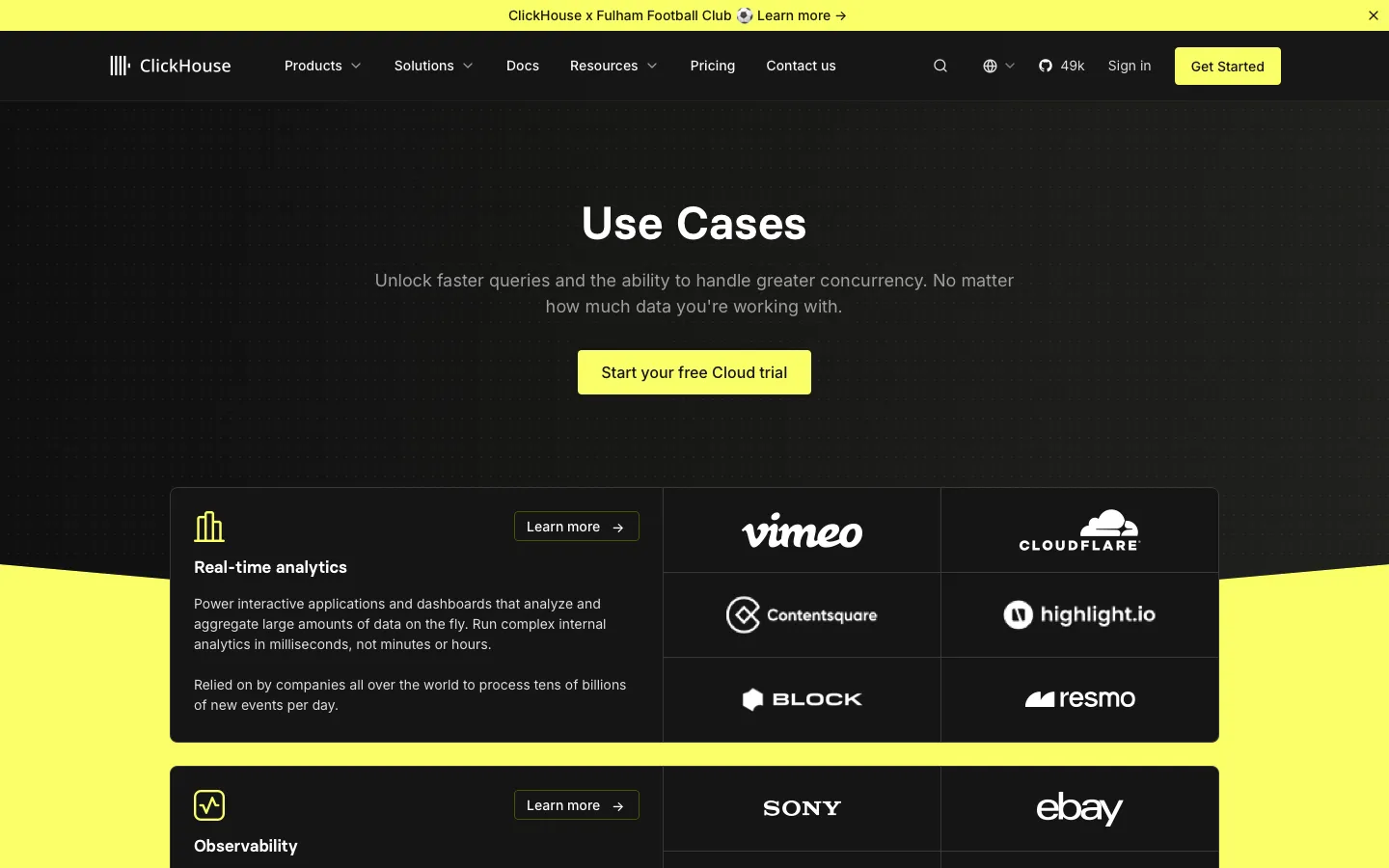Screen dimensions: 1389x868
Task: Click the Get Started button
Action: (1227, 66)
